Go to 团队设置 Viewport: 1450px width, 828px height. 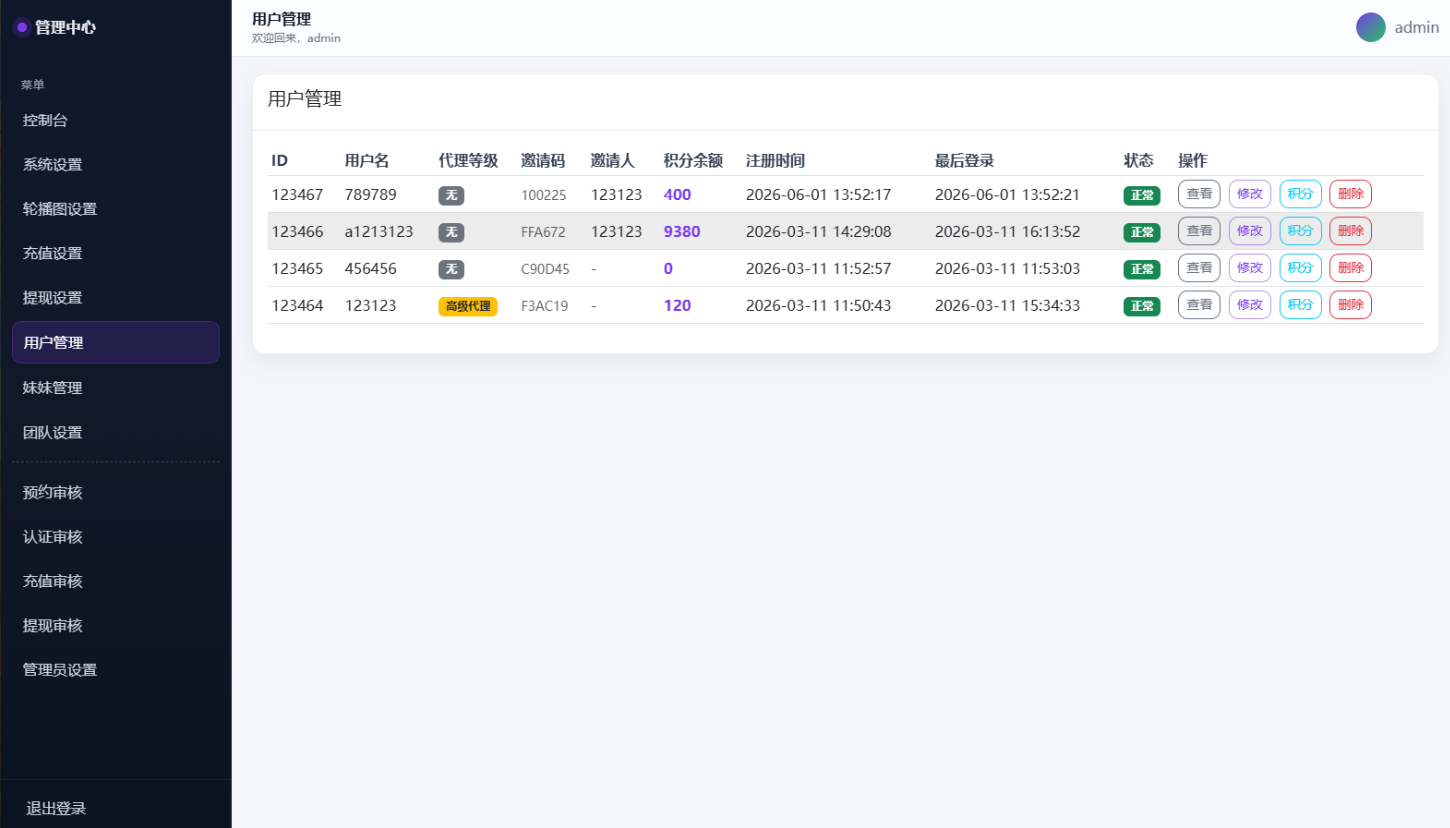pos(116,432)
